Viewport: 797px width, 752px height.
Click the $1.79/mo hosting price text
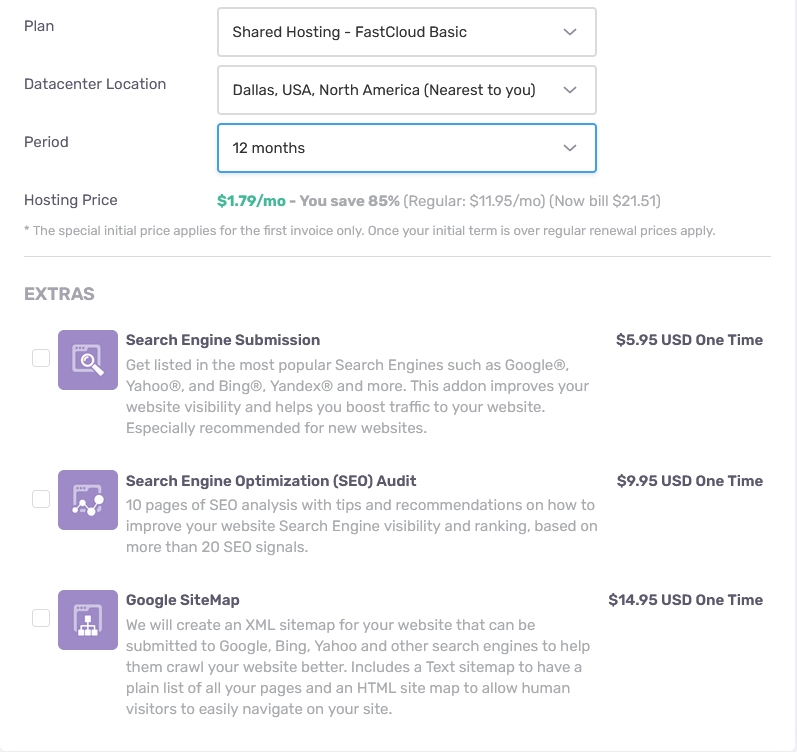[251, 201]
